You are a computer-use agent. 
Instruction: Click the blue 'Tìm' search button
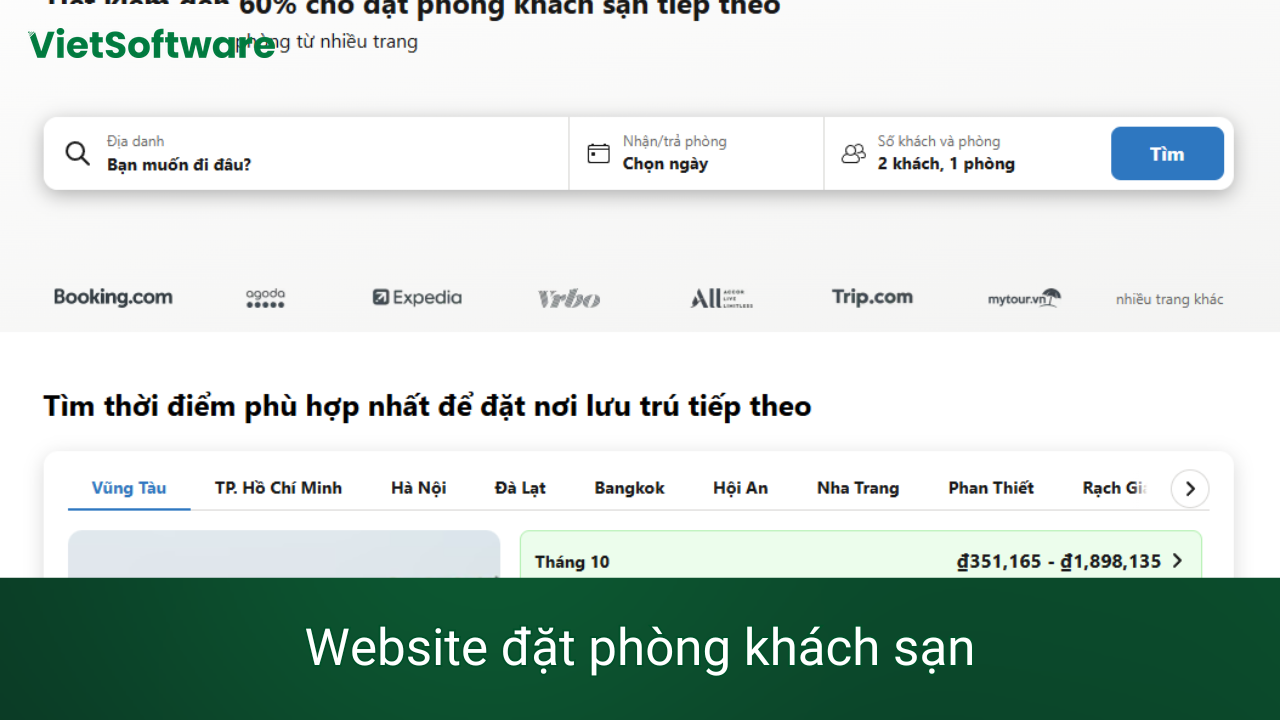pos(1167,153)
